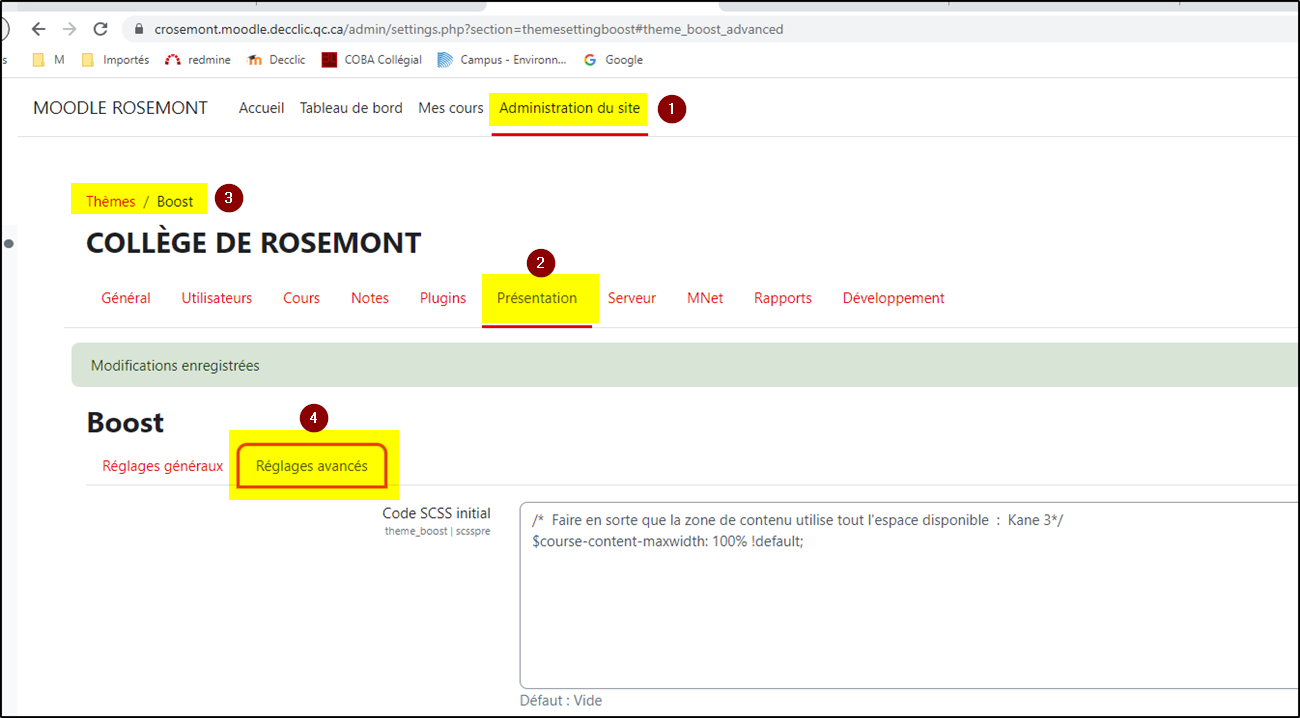Open the Importés bookmarks folder

coord(116,60)
